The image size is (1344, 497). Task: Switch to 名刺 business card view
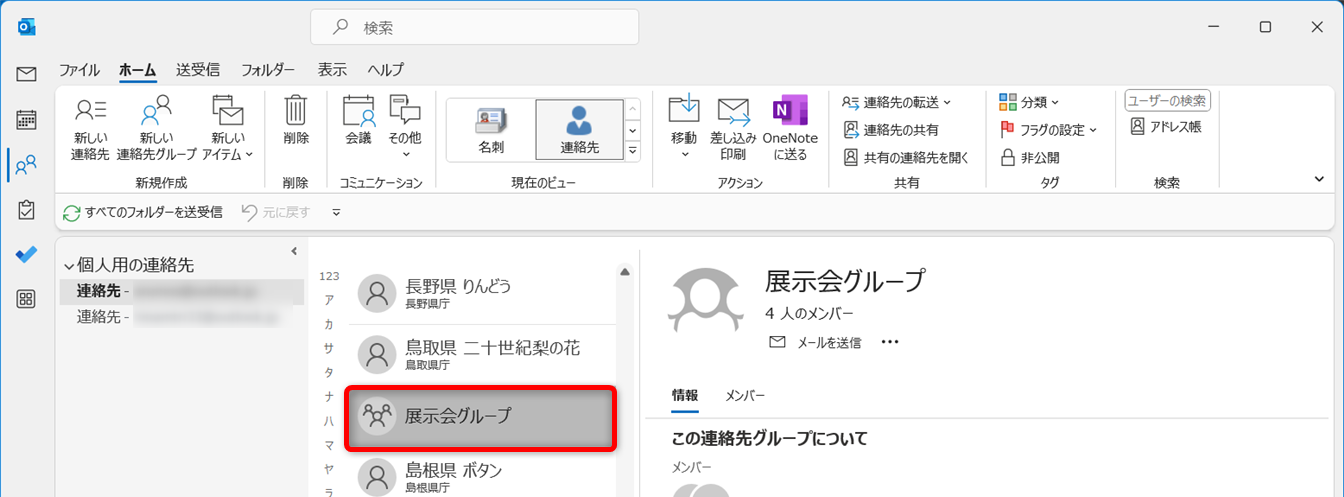pos(491,130)
